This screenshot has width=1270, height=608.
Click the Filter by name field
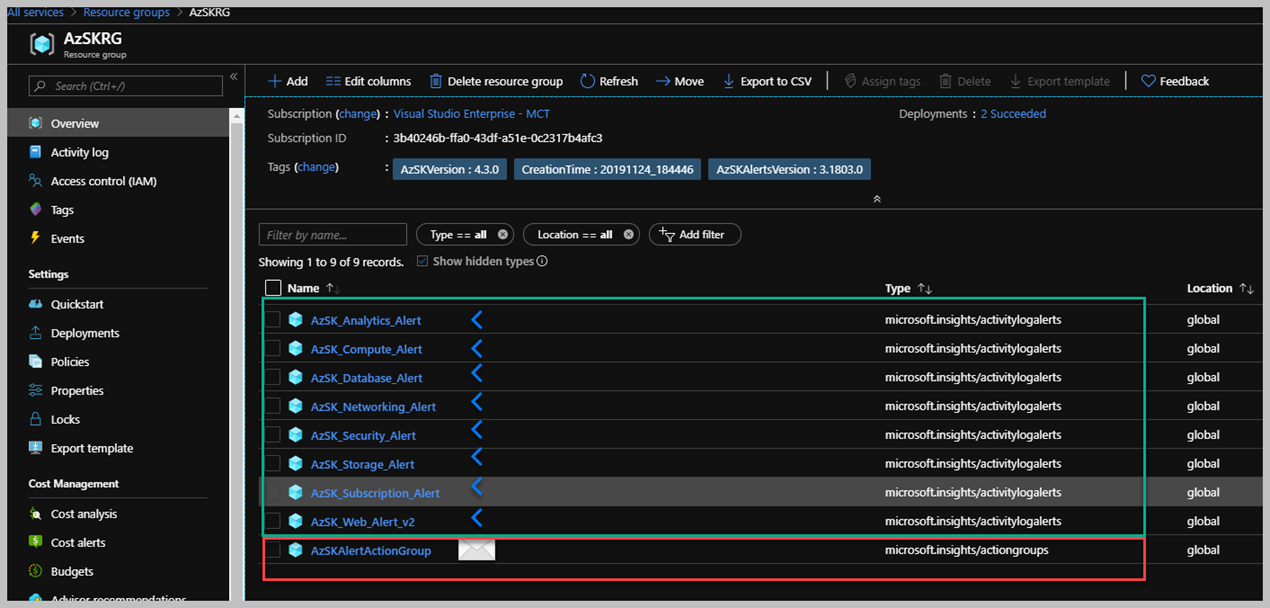pyautogui.click(x=333, y=235)
